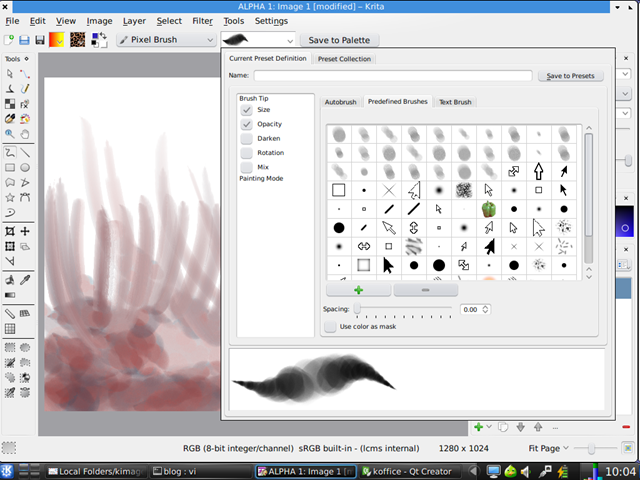The image size is (640, 480).
Task: Switch to the Autobrush tab
Action: pos(340,102)
